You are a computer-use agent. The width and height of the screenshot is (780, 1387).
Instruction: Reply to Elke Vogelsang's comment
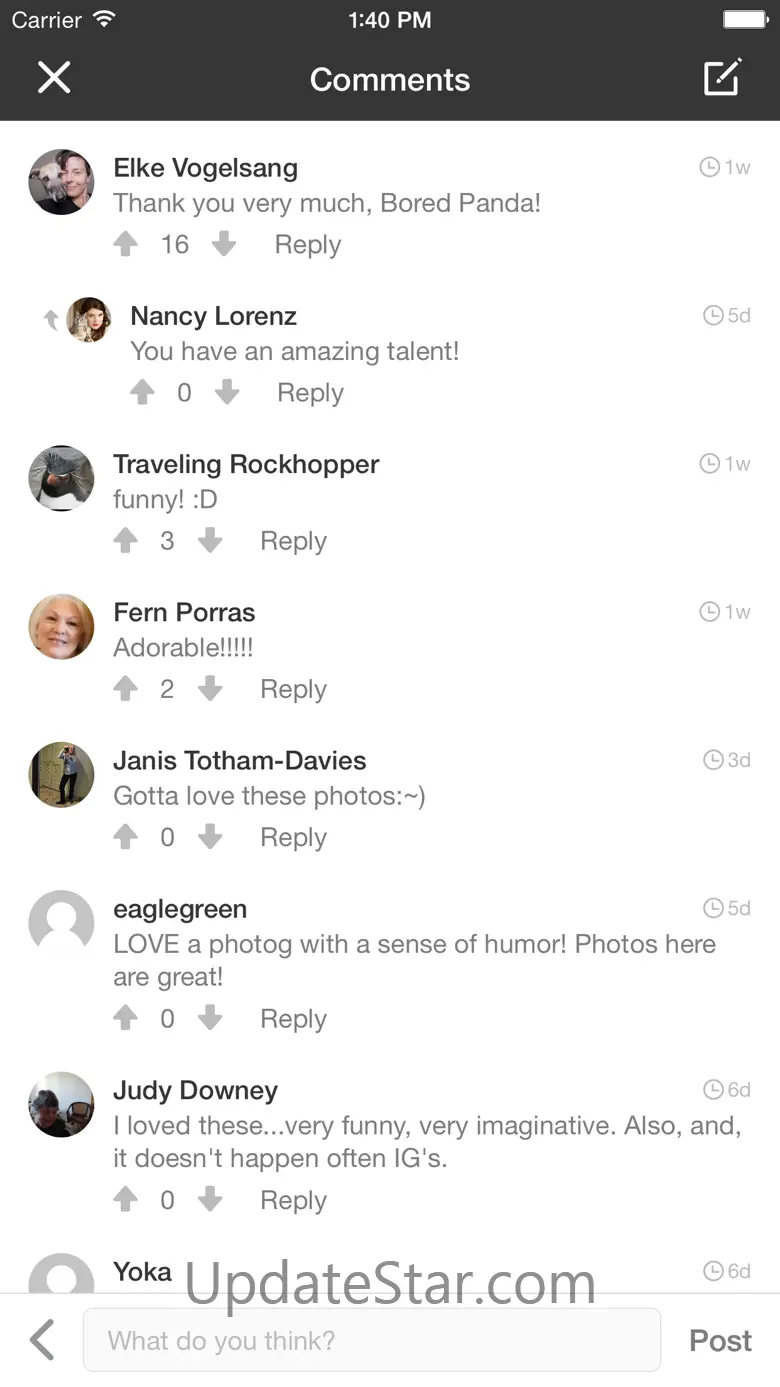pyautogui.click(x=308, y=245)
